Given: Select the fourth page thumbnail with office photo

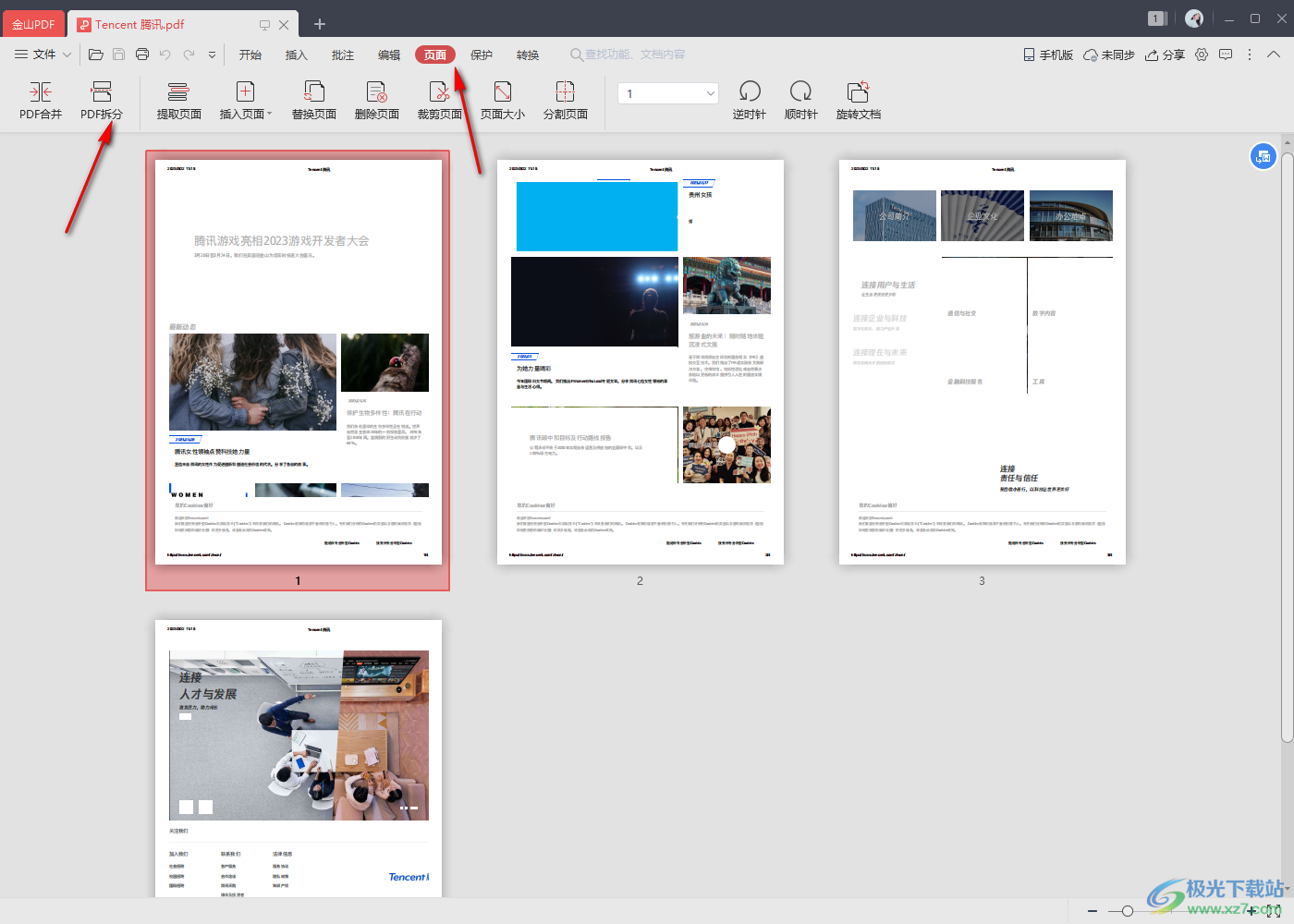Looking at the screenshot, I should [x=298, y=759].
